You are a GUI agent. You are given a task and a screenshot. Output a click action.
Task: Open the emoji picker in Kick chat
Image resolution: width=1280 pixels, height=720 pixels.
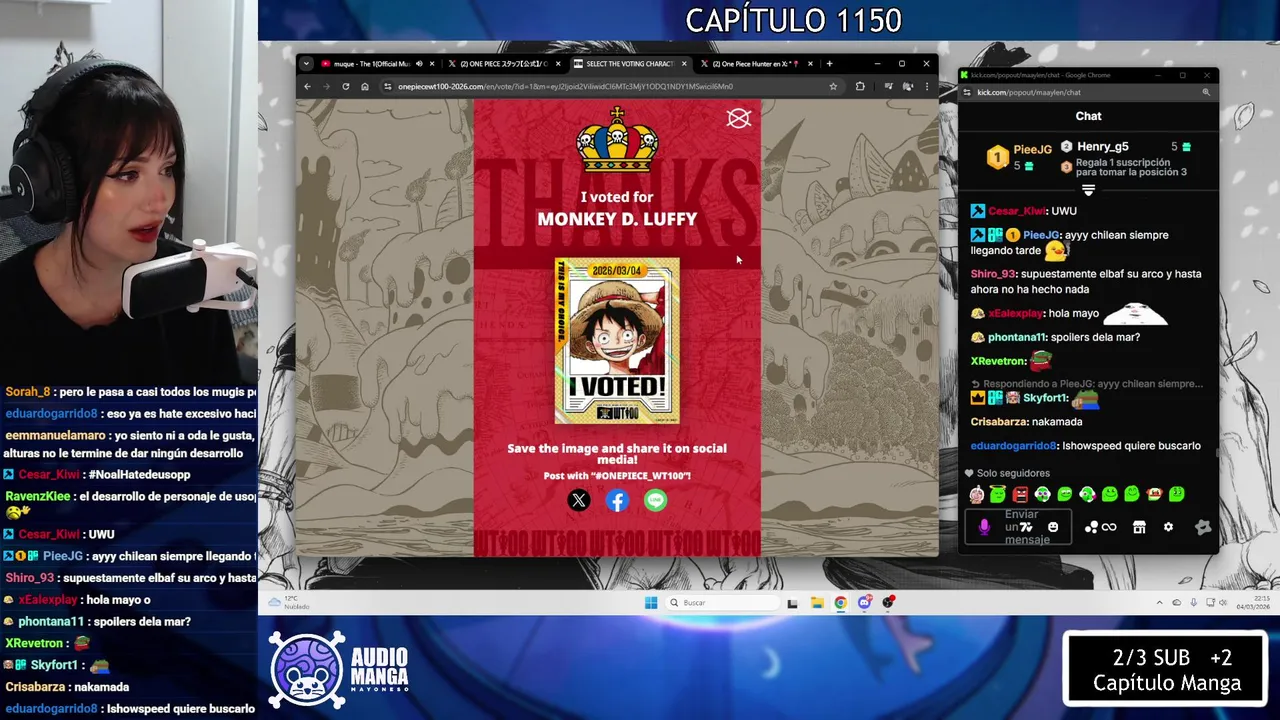coord(1053,527)
